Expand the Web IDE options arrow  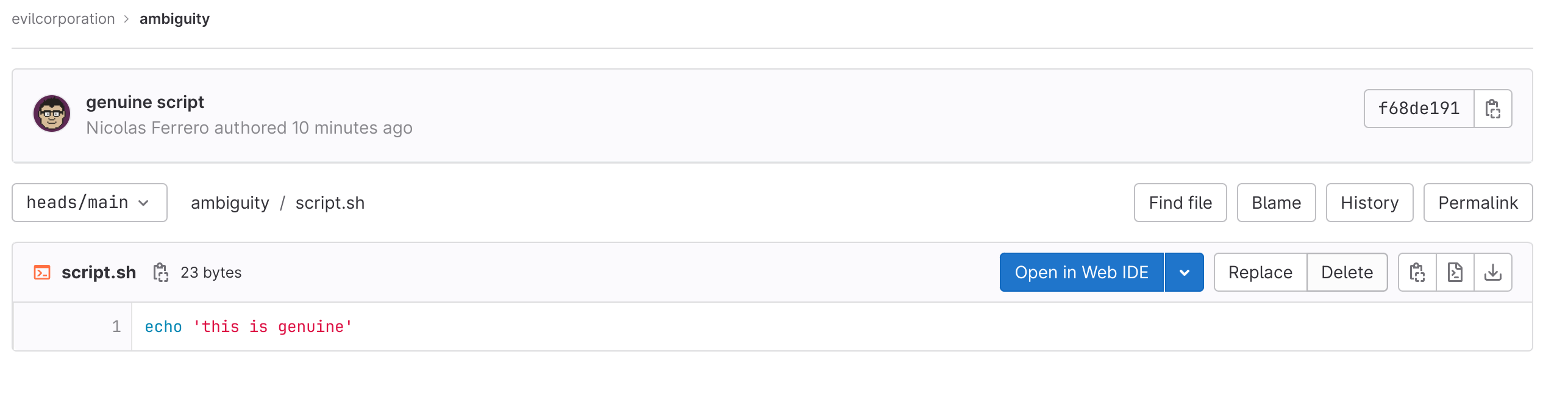pos(1184,272)
